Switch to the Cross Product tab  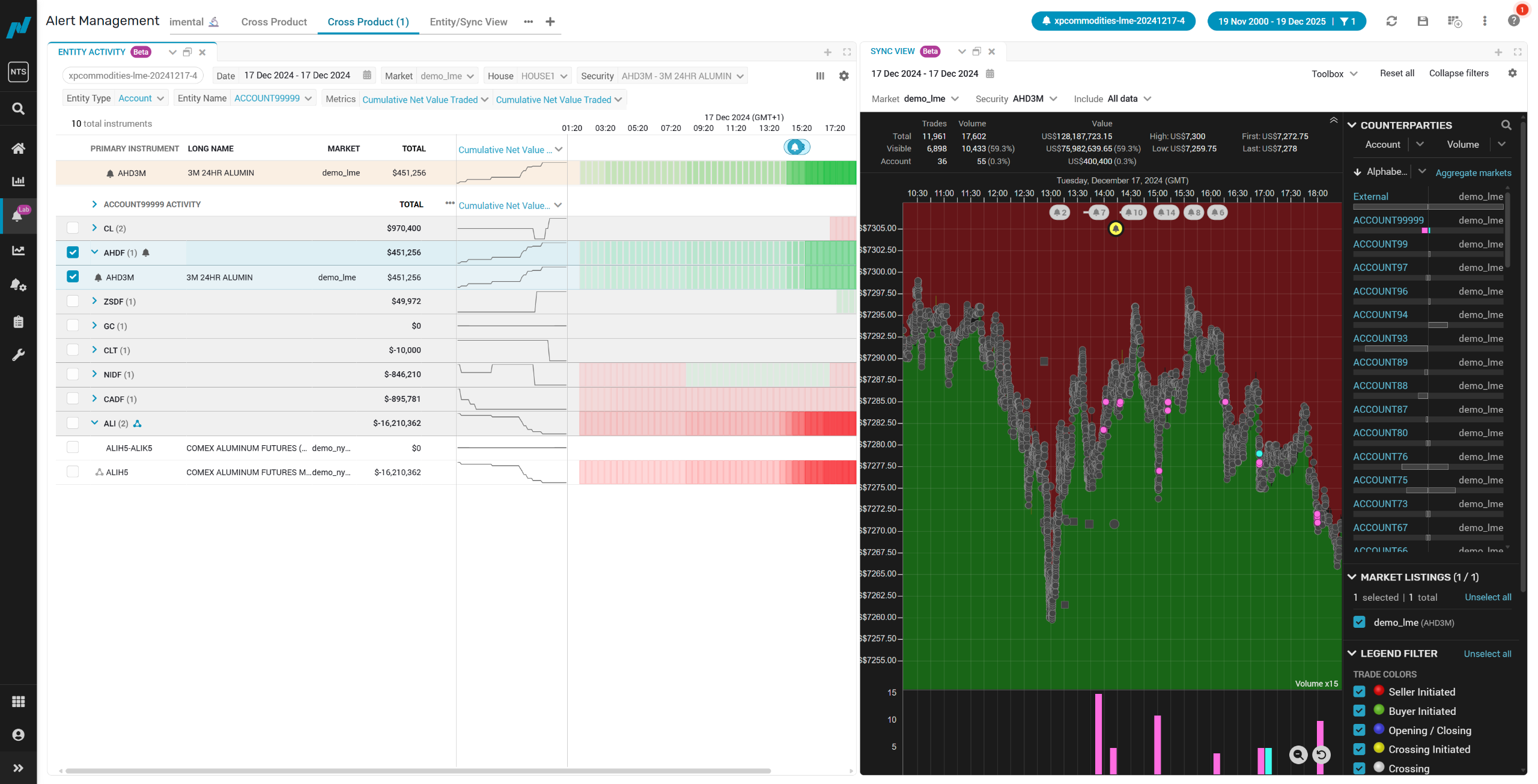click(274, 22)
